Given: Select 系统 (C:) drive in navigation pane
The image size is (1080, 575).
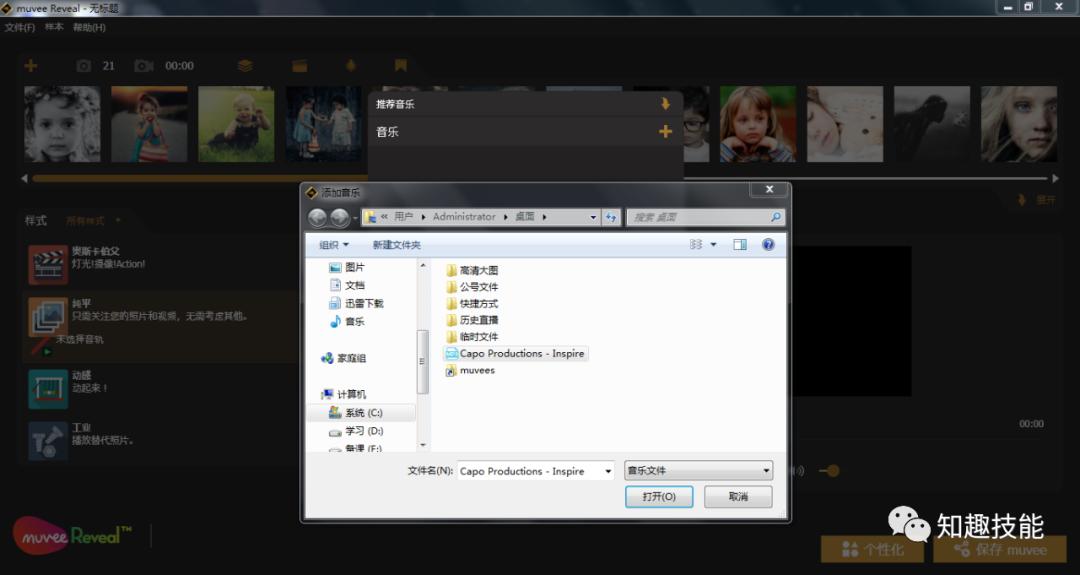Looking at the screenshot, I should [363, 413].
